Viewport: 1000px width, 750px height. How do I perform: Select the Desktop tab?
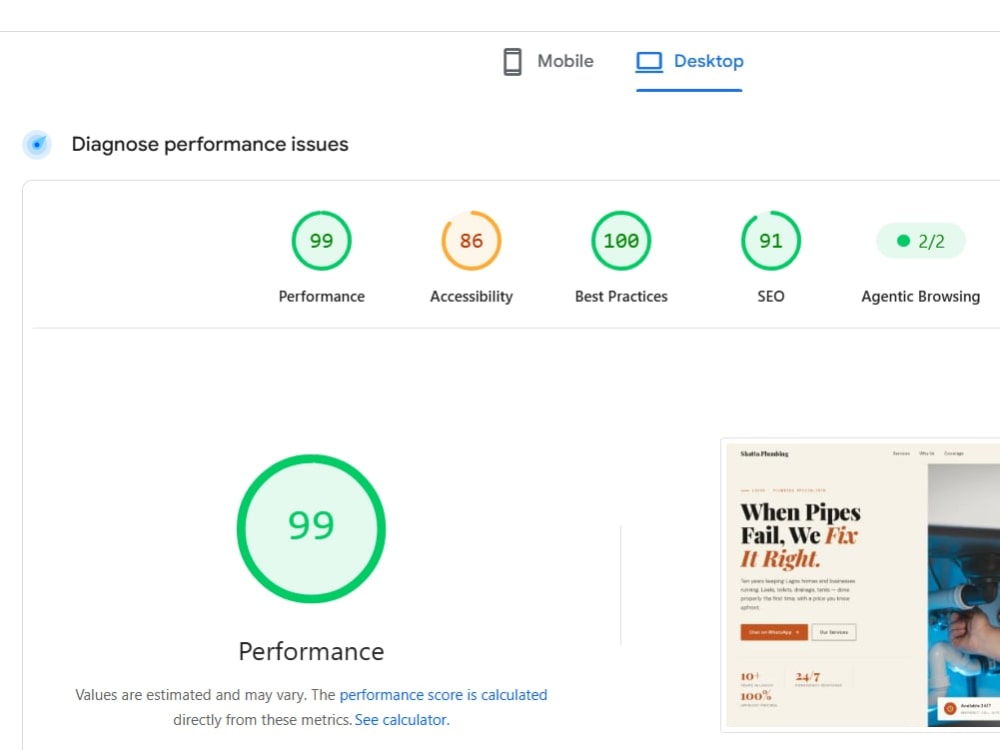coord(689,61)
